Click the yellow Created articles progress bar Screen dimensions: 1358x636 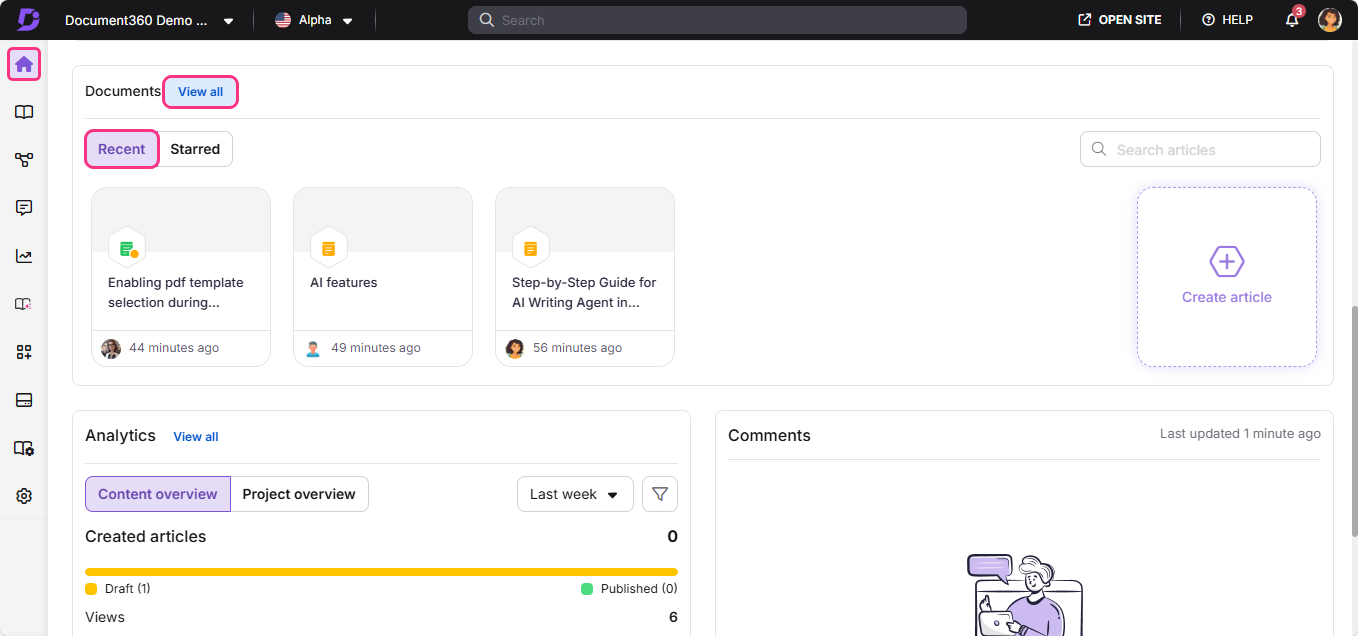[x=381, y=572]
